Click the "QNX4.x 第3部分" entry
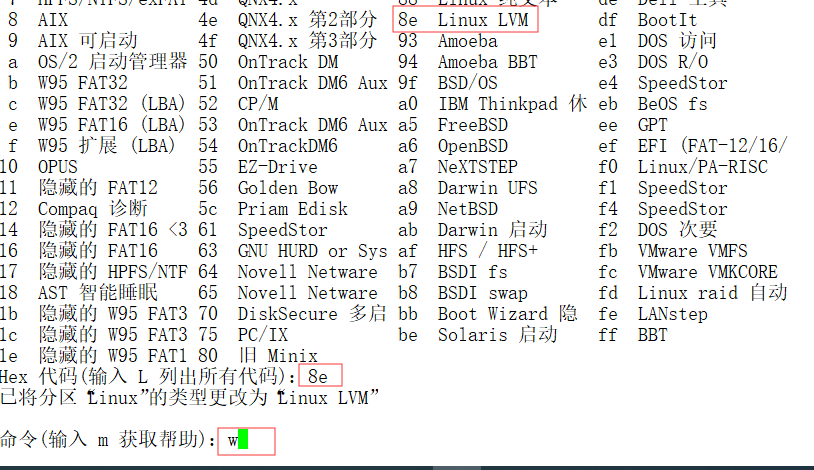Viewport: 814px width, 470px height. click(307, 41)
